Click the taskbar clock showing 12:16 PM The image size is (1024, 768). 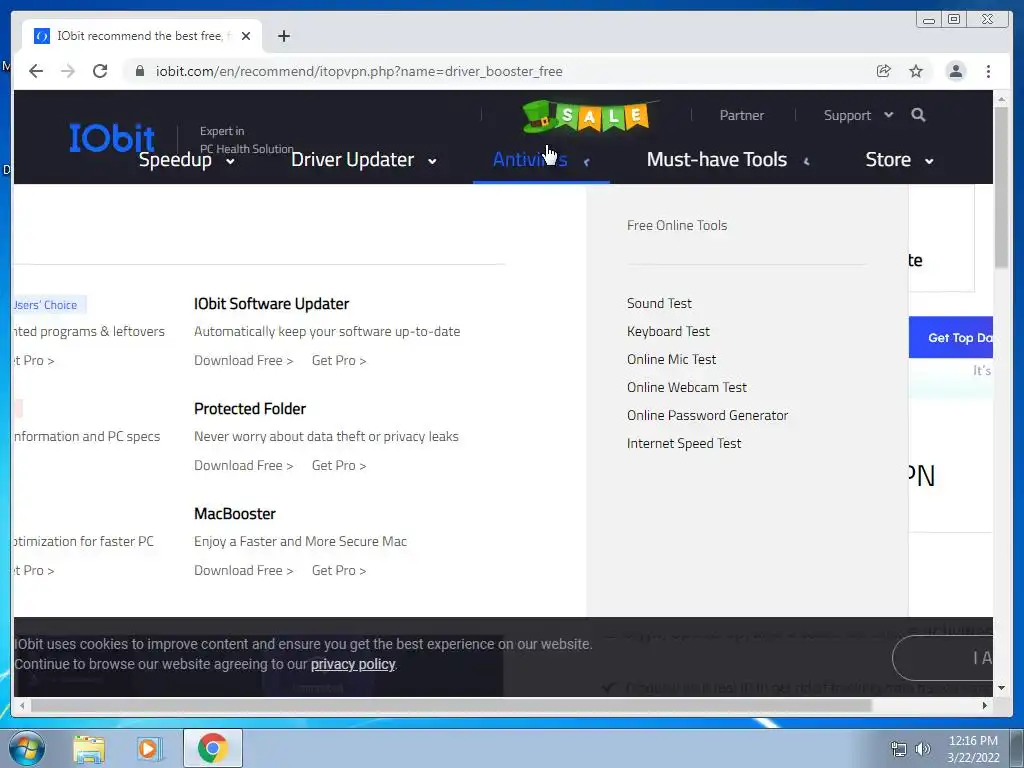coord(973,749)
